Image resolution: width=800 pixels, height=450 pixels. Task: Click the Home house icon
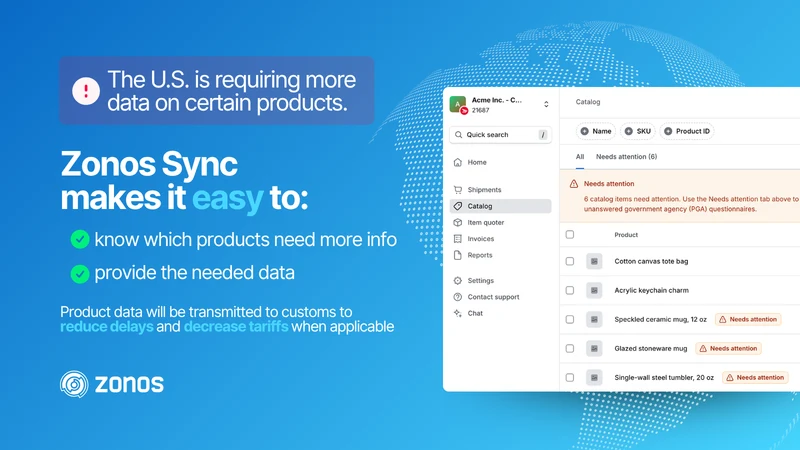(458, 162)
